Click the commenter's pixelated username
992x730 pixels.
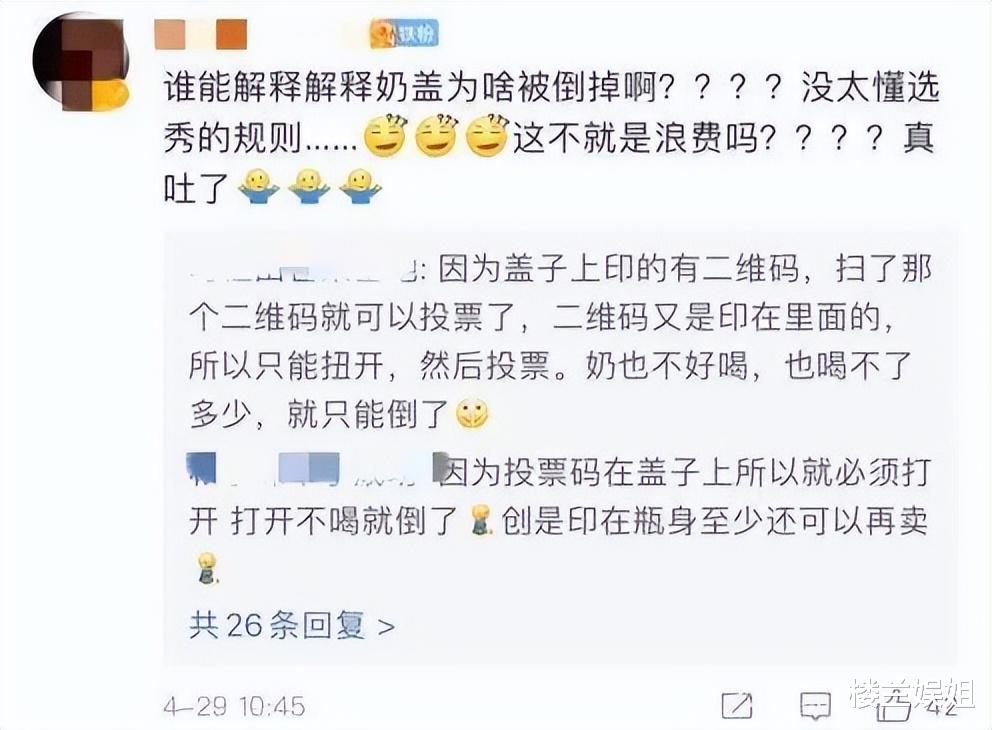click(x=201, y=34)
